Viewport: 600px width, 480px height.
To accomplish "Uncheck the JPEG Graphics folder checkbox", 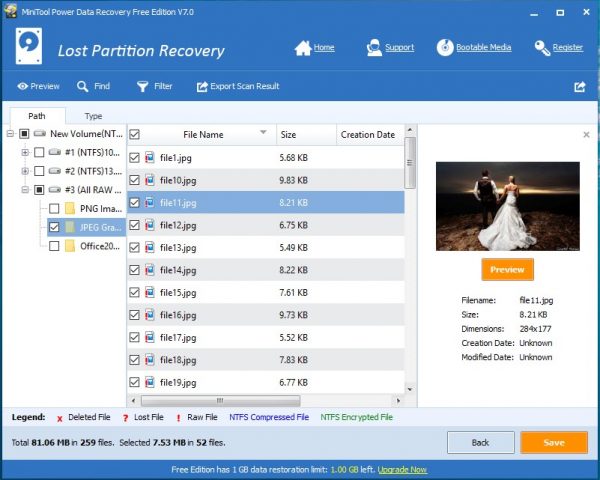I will pos(54,227).
